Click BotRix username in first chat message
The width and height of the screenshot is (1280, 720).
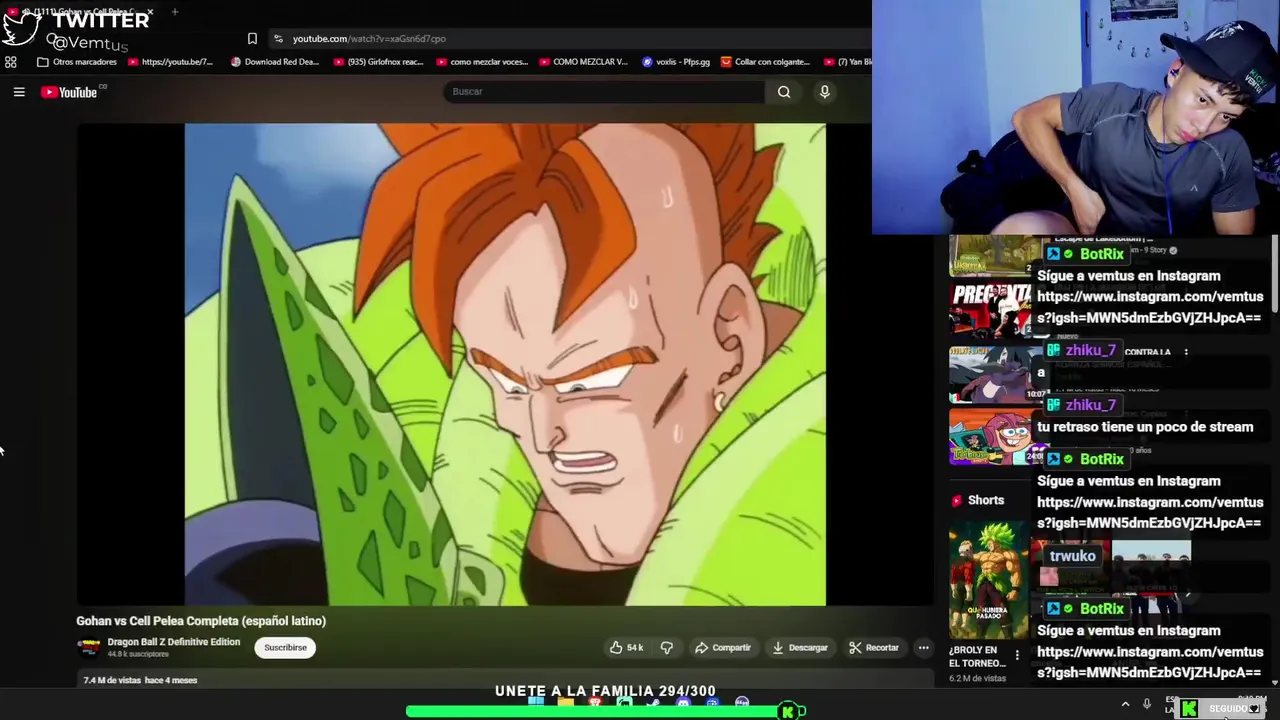coord(1102,254)
